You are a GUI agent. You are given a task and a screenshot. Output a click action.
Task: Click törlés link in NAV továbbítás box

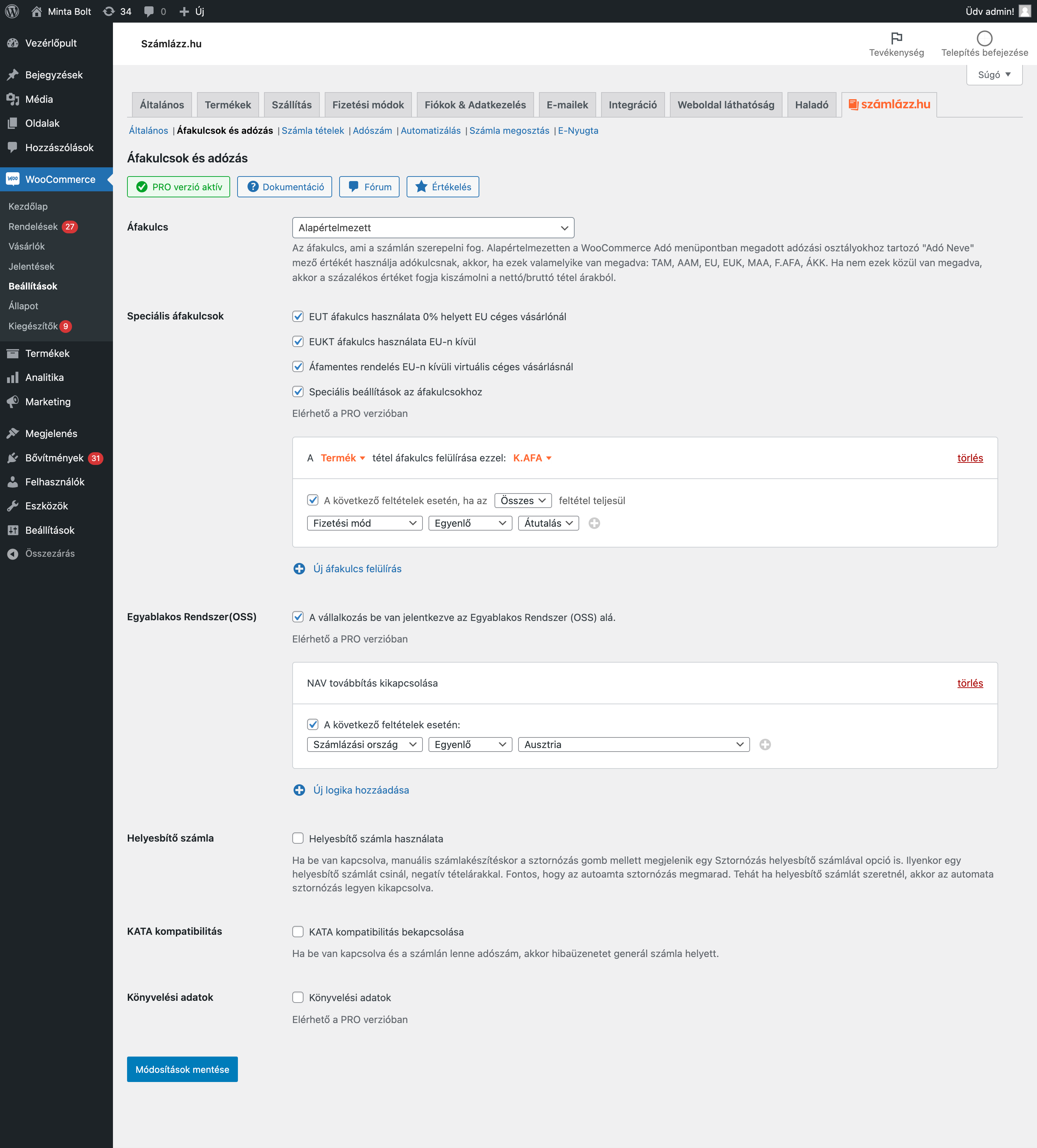[x=970, y=683]
